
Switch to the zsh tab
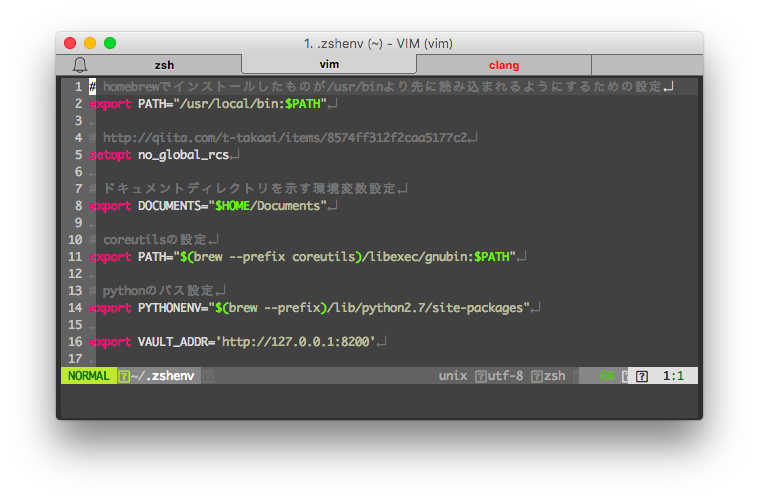[164, 65]
